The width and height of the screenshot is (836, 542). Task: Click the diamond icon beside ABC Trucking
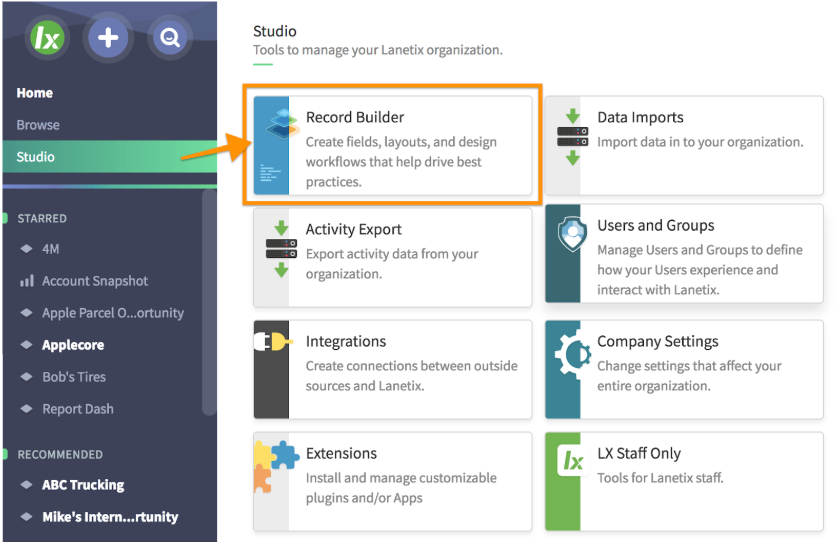point(26,485)
